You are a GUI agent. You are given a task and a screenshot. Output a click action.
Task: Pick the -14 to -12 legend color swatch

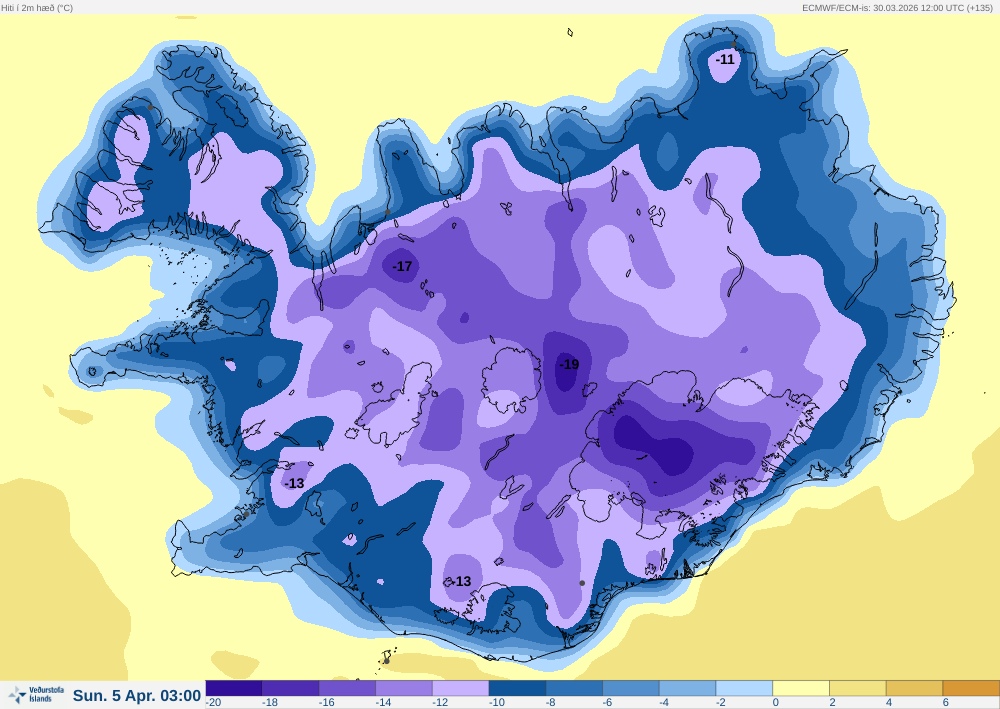tap(404, 689)
